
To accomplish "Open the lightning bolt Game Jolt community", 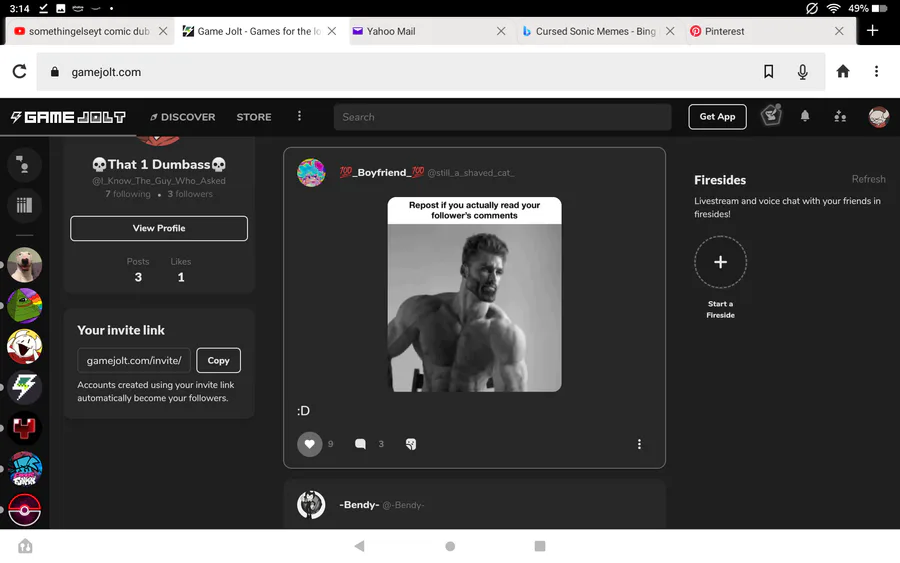I will pos(24,387).
